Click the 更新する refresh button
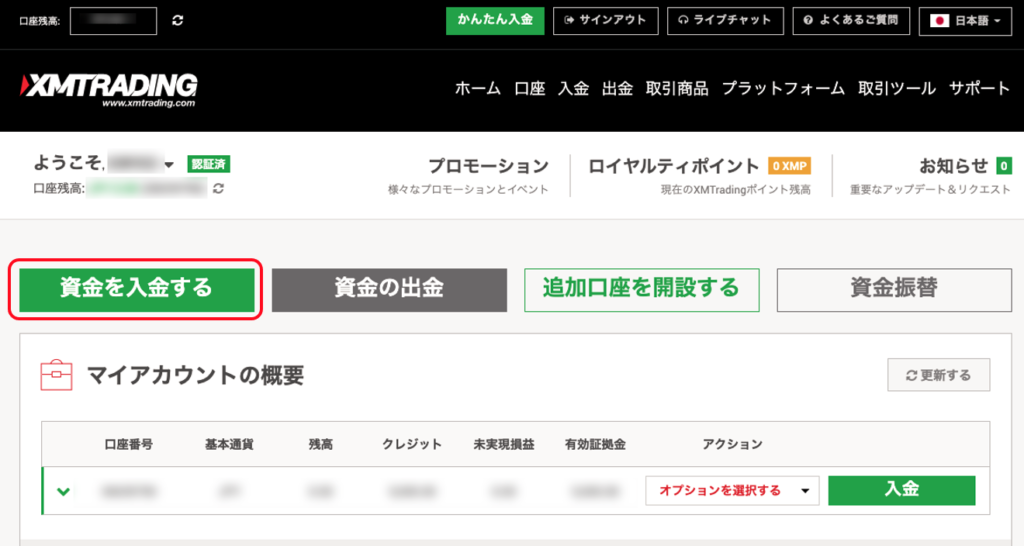This screenshot has width=1024, height=546. 938,375
